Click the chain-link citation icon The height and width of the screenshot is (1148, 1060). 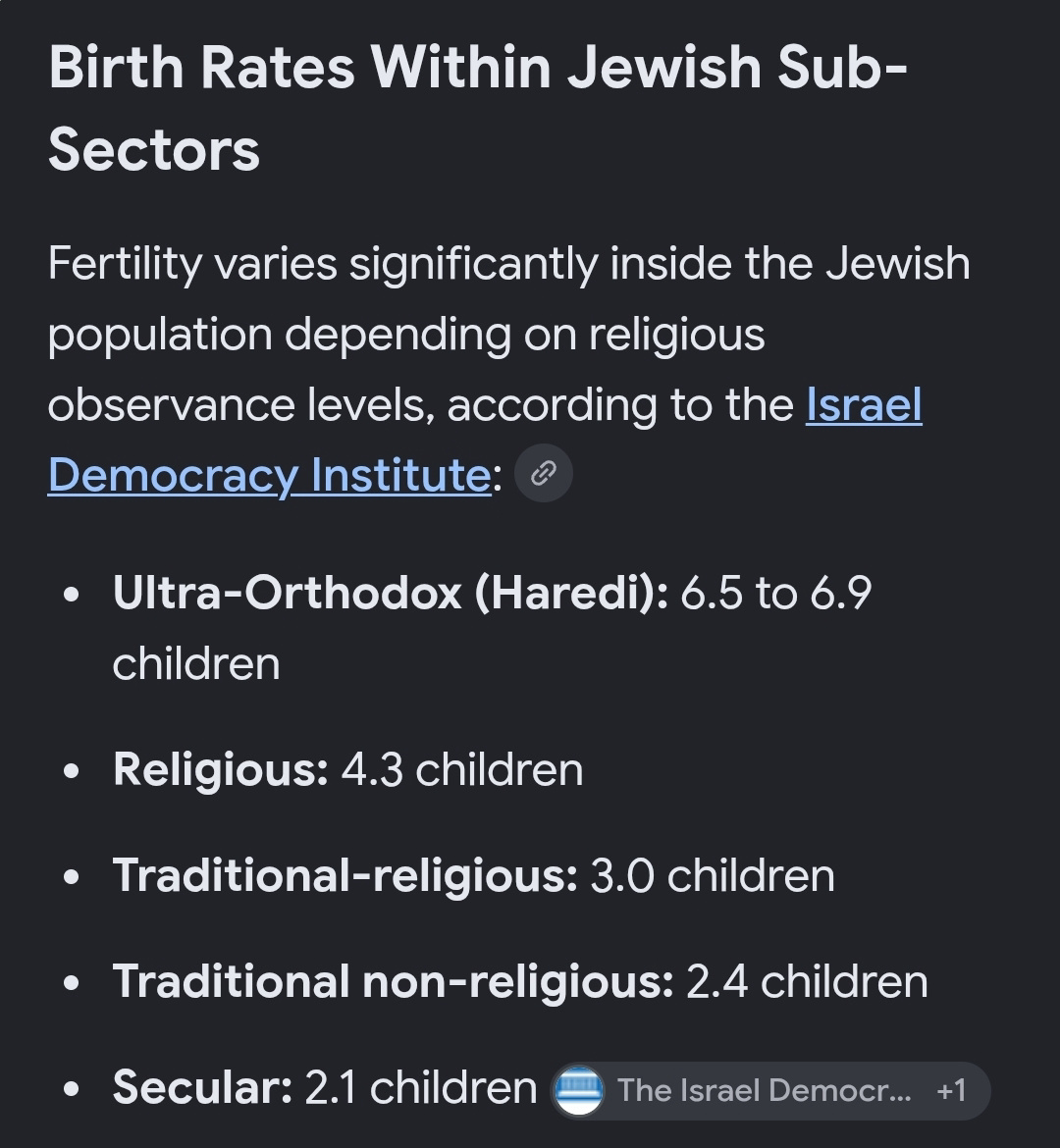click(x=544, y=474)
